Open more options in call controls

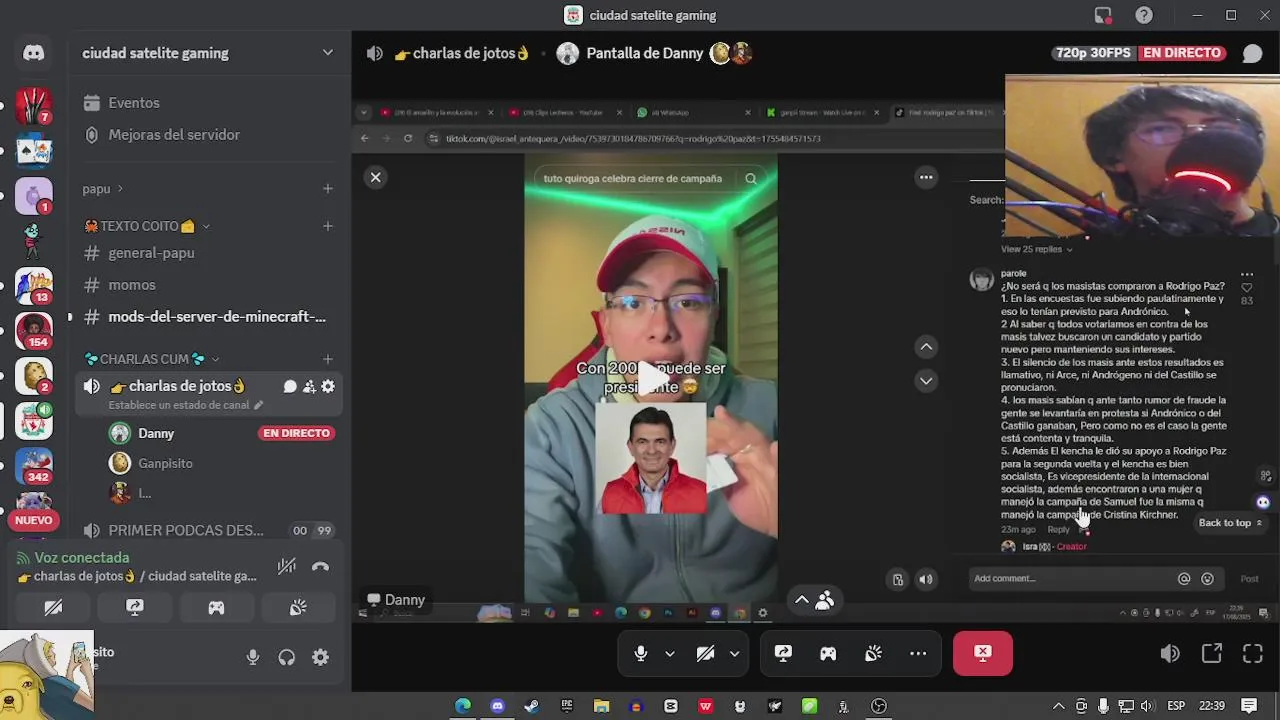[918, 653]
